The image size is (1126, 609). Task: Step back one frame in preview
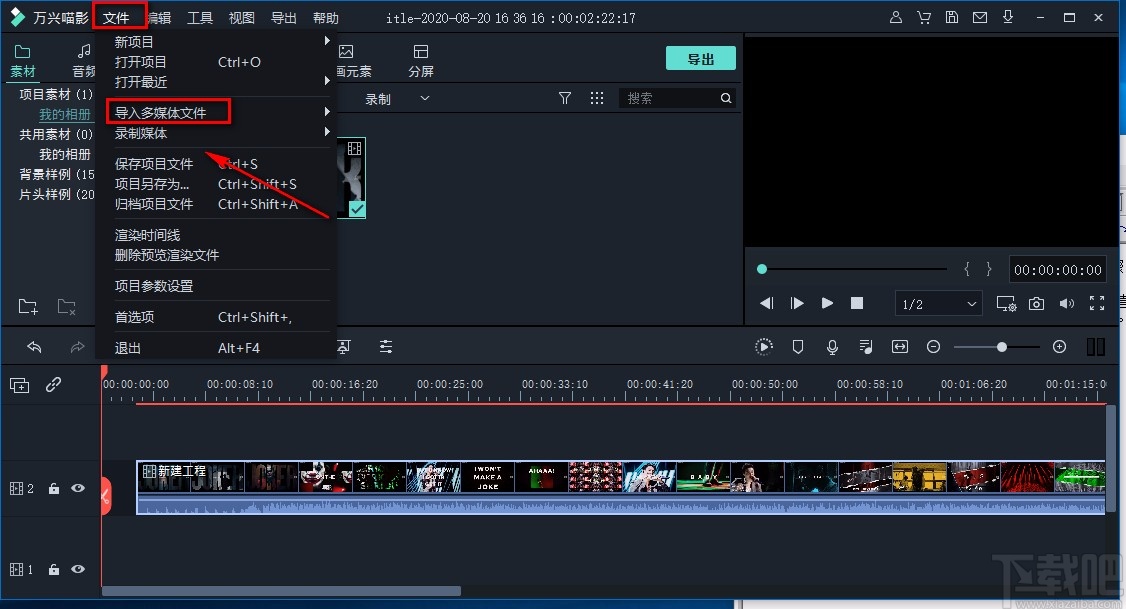pyautogui.click(x=767, y=303)
